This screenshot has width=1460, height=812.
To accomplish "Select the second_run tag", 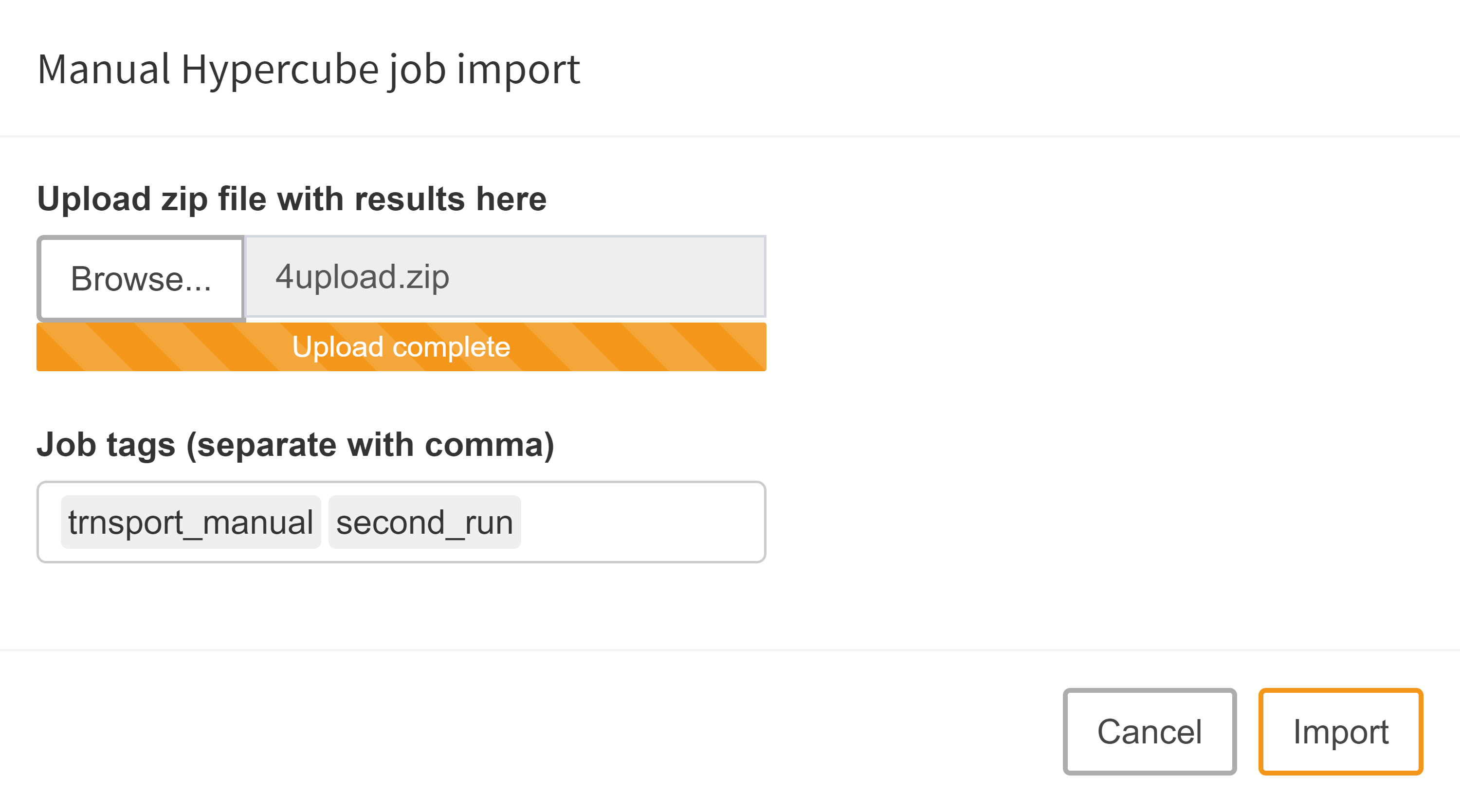I will click(424, 522).
